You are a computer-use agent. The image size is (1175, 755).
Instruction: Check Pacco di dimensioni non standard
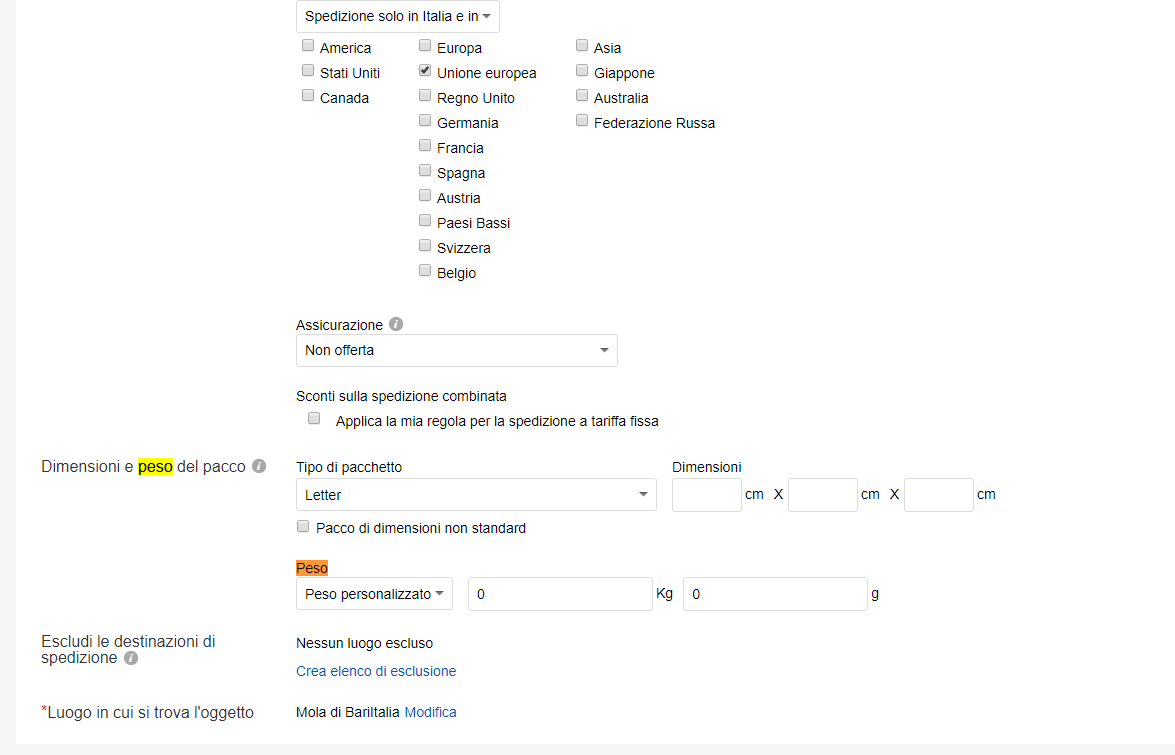(x=303, y=527)
